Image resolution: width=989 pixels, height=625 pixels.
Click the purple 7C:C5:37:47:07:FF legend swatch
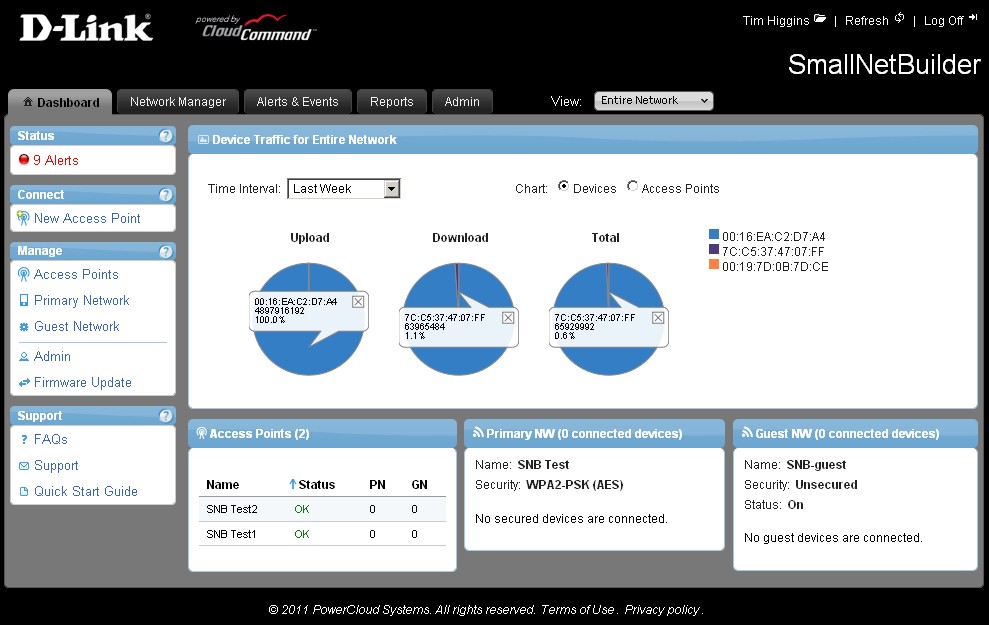pyautogui.click(x=714, y=249)
